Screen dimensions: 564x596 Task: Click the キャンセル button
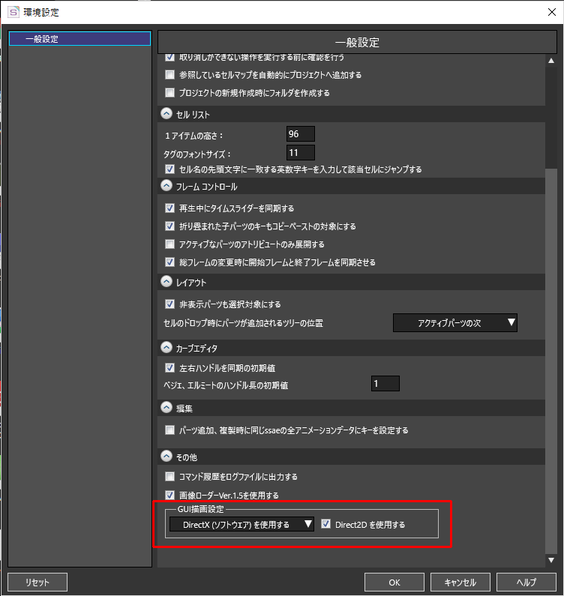point(460,582)
